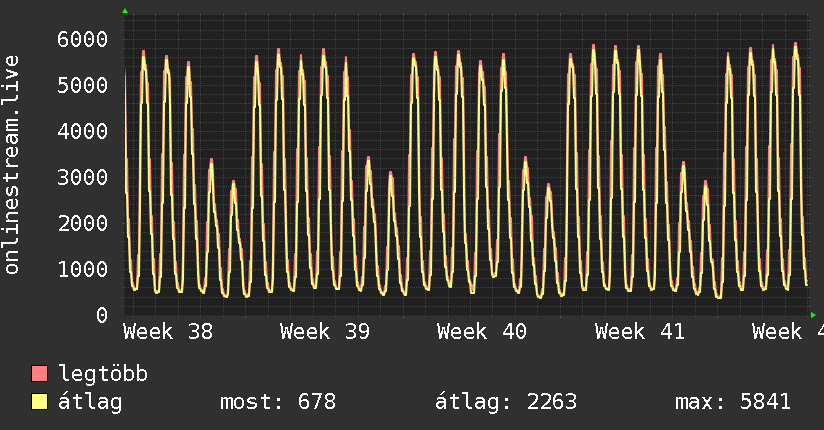The width and height of the screenshot is (824, 430).
Task: Click the 'max: 5841' statistic
Action: [733, 402]
